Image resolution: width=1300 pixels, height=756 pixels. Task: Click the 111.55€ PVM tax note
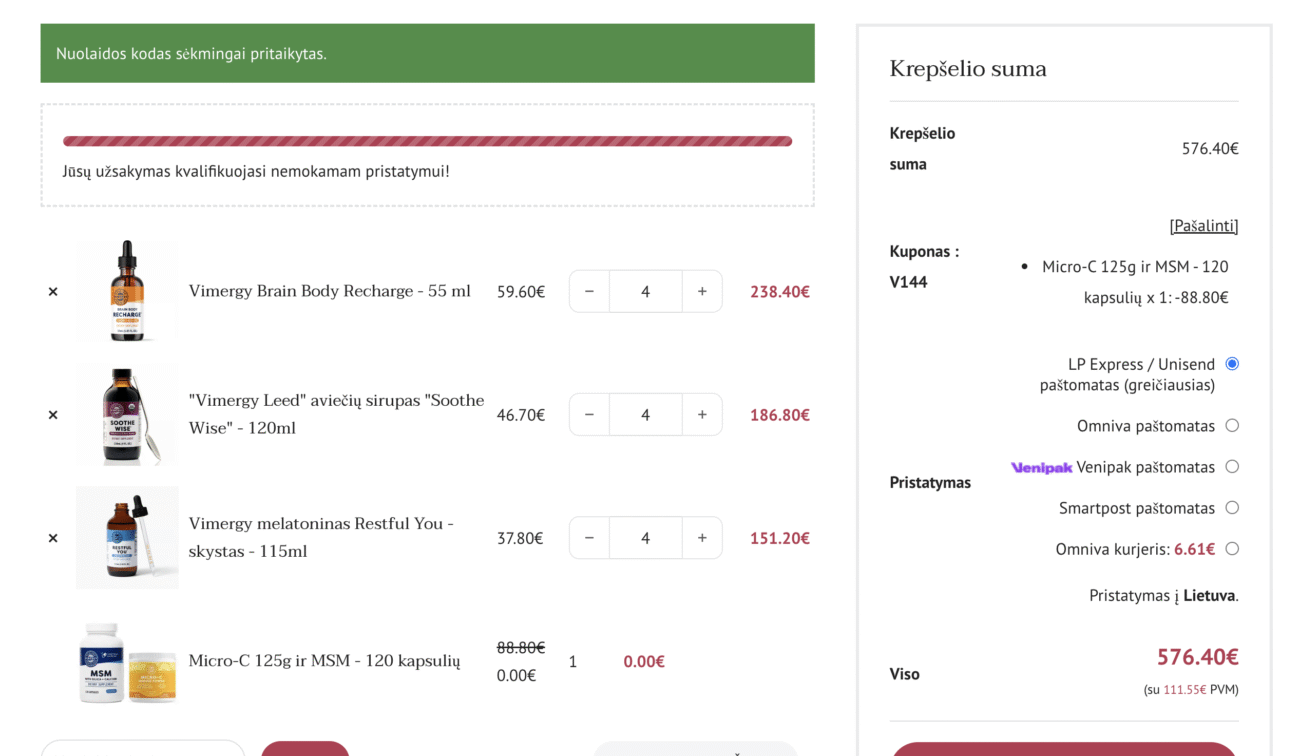click(1191, 690)
